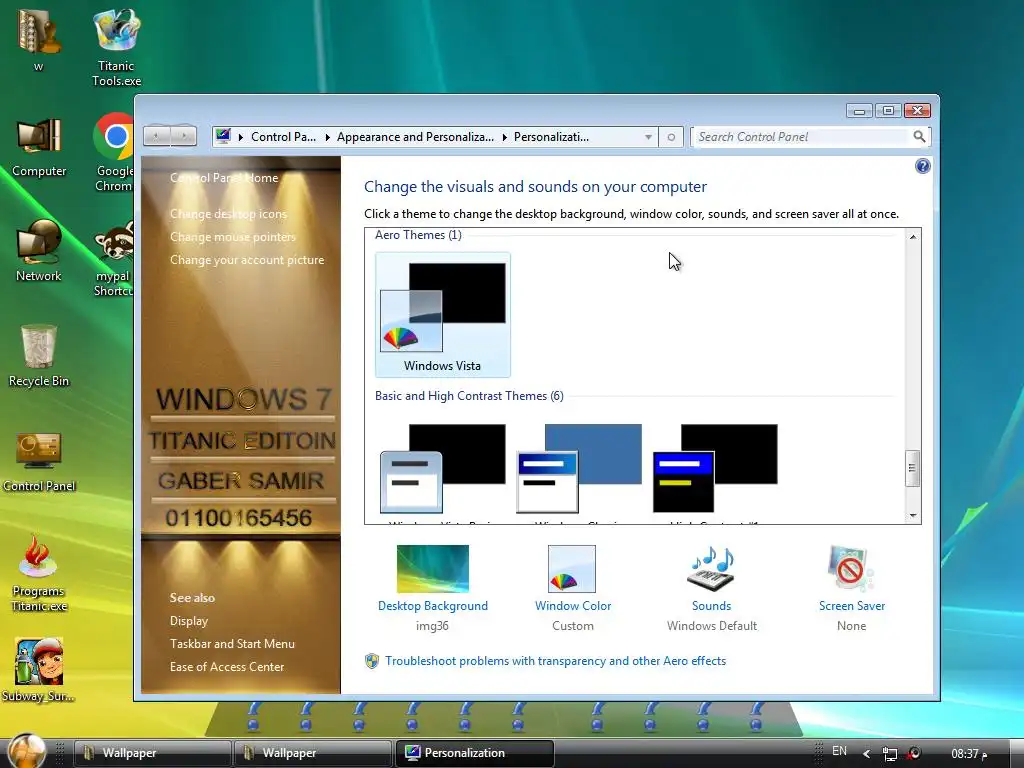Open Change mouse pointers link
This screenshot has height=768, width=1024.
pyautogui.click(x=232, y=236)
